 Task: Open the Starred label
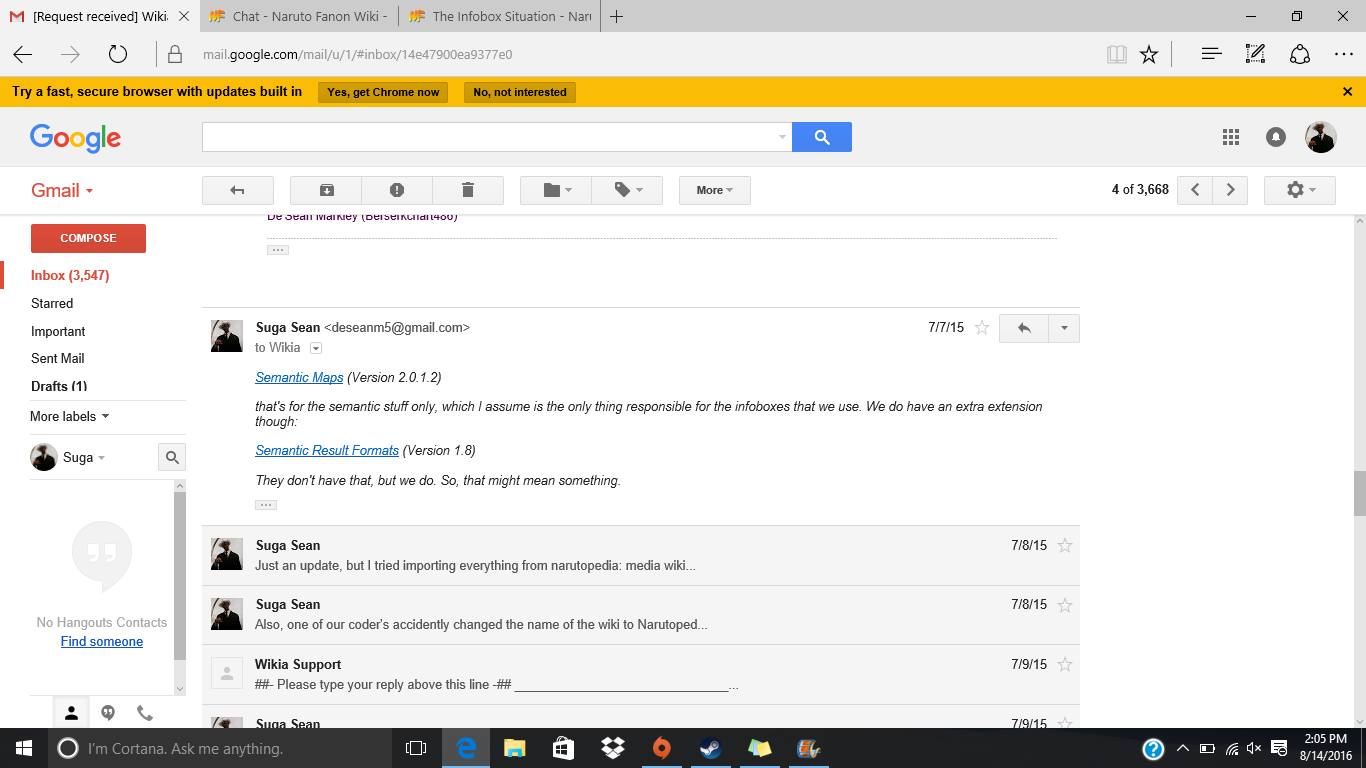pos(52,303)
